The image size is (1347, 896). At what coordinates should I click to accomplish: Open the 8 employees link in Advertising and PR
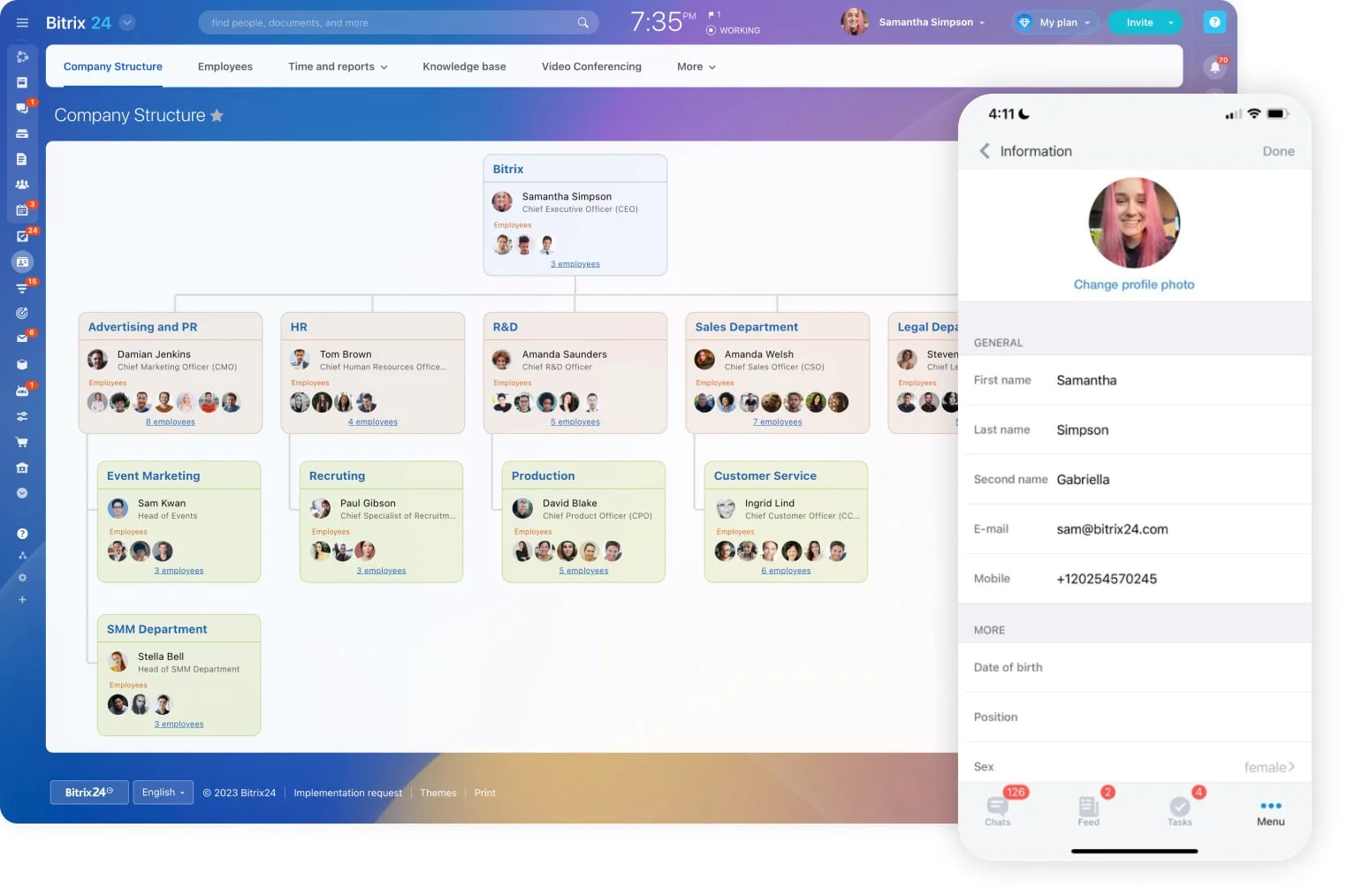[x=171, y=422]
